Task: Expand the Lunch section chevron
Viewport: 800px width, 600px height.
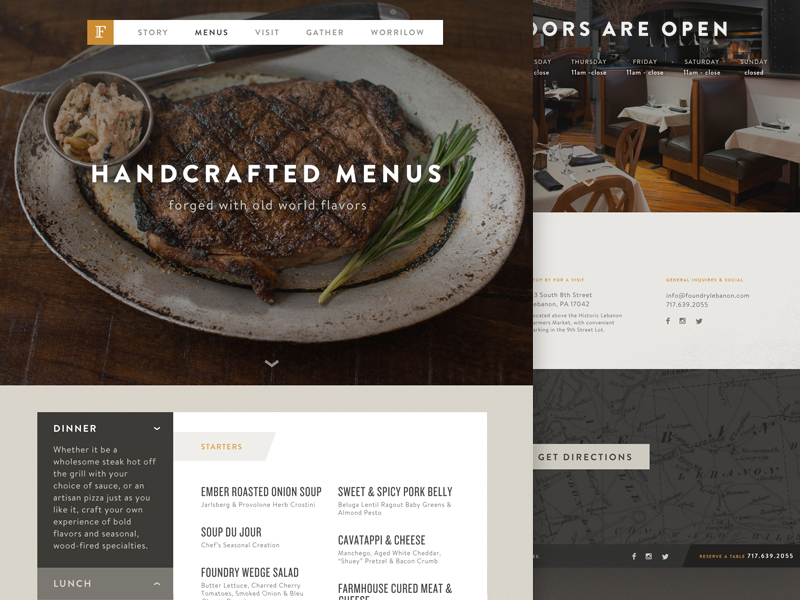Action: pos(157,583)
